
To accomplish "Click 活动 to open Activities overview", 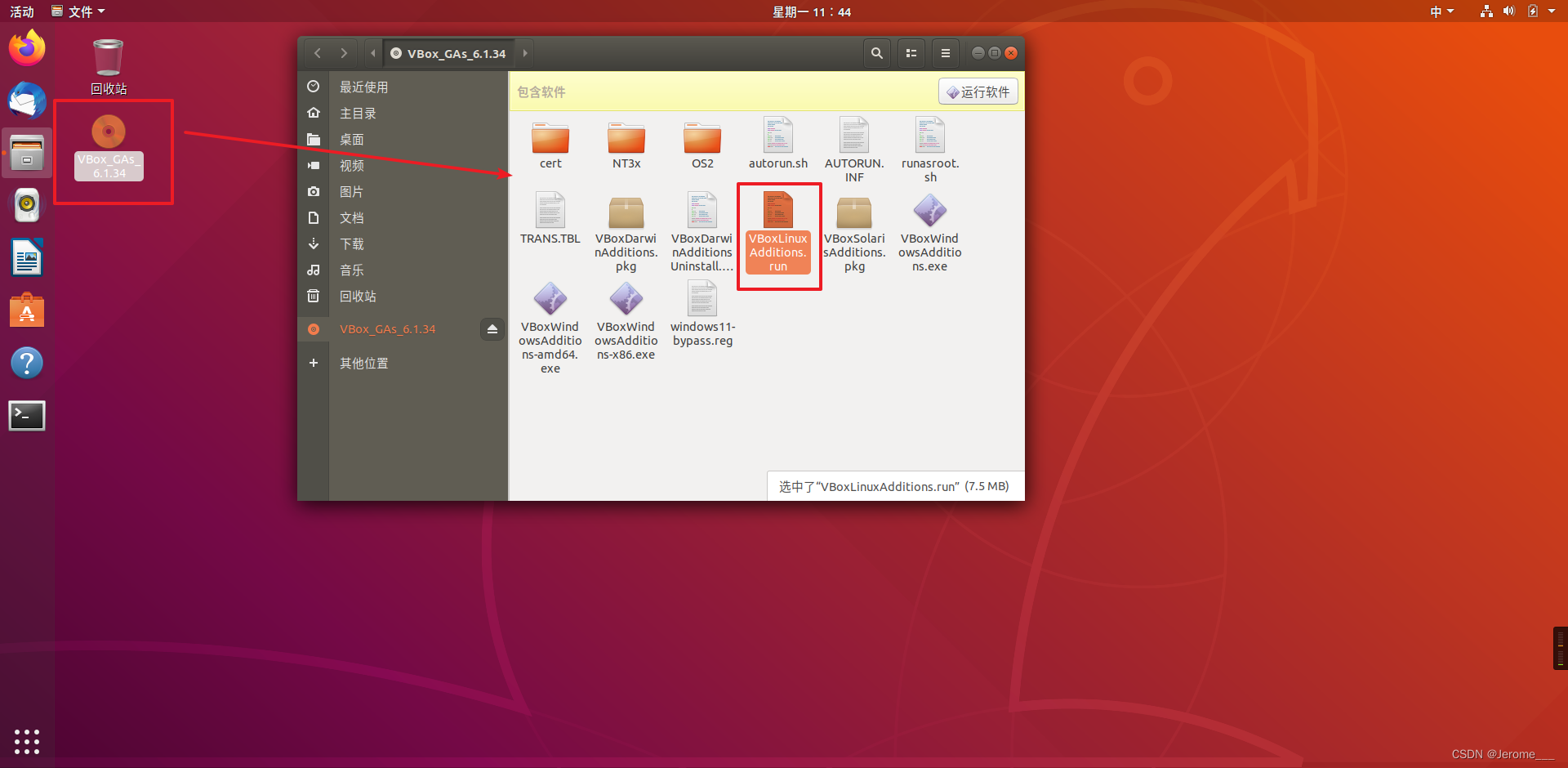I will 22,11.
